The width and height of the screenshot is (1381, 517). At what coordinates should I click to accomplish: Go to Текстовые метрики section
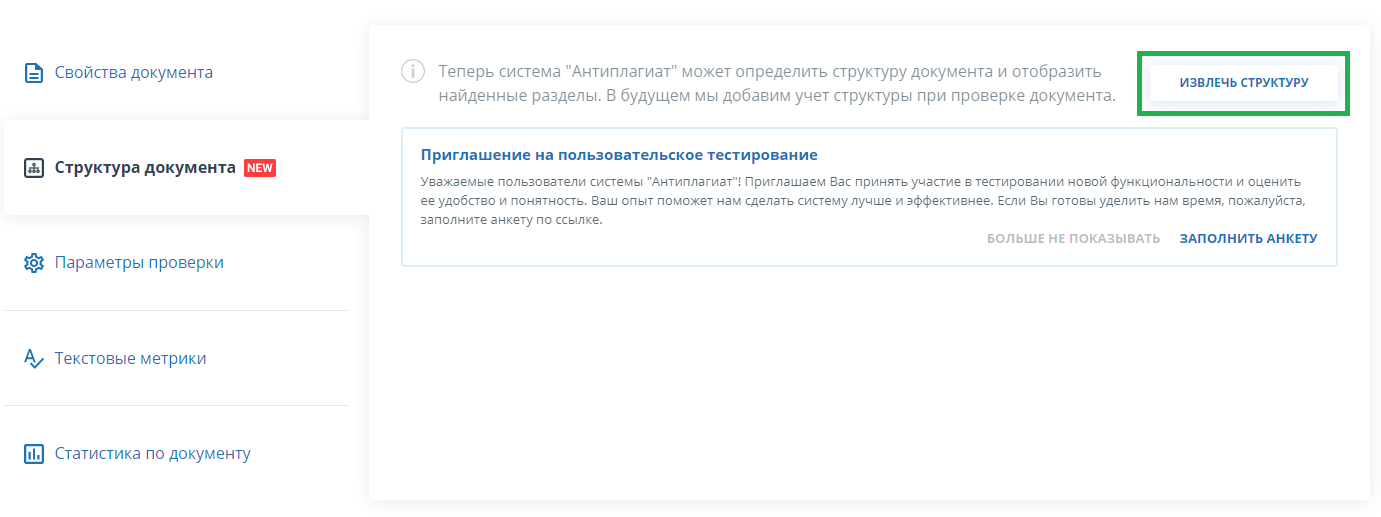[x=130, y=359]
